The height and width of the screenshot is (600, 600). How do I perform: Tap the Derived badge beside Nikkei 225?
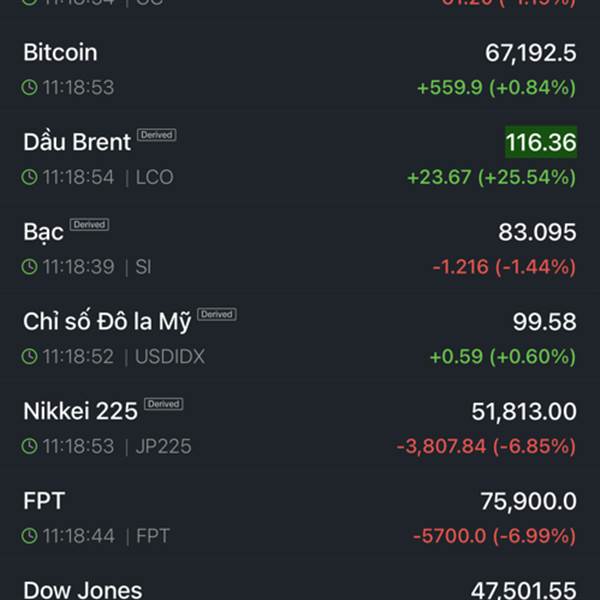pyautogui.click(x=163, y=404)
